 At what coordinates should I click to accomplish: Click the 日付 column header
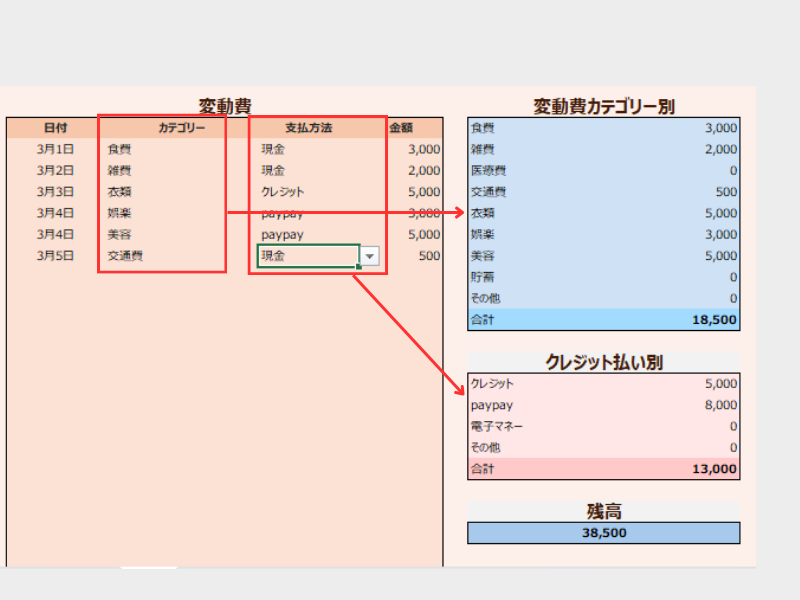tap(55, 128)
